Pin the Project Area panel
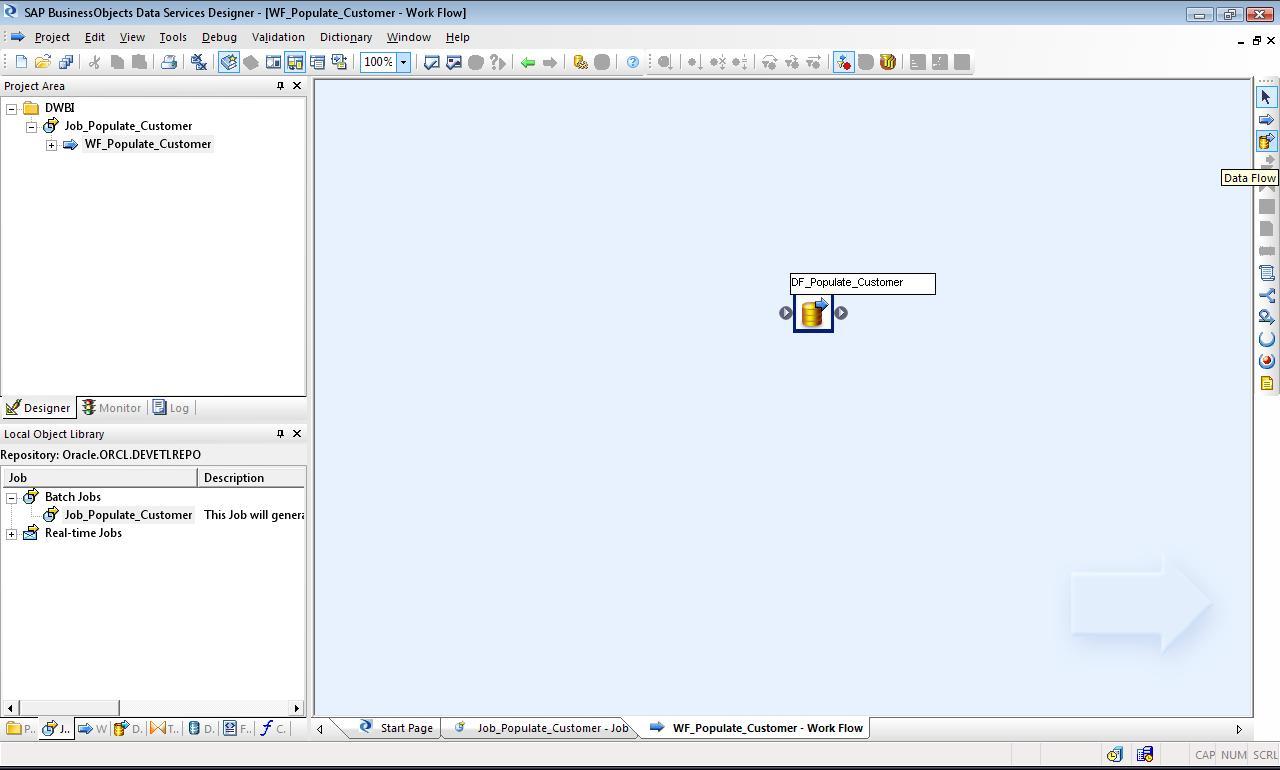This screenshot has height=770, width=1280. click(280, 86)
